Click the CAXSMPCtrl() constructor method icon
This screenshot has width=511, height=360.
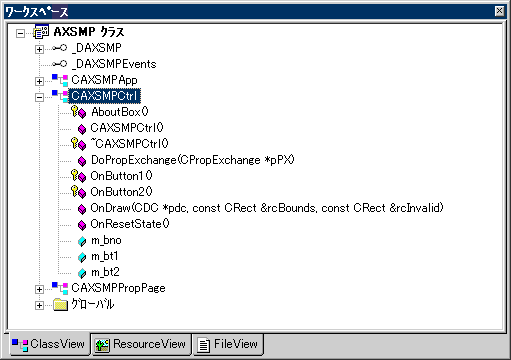[x=82, y=129]
